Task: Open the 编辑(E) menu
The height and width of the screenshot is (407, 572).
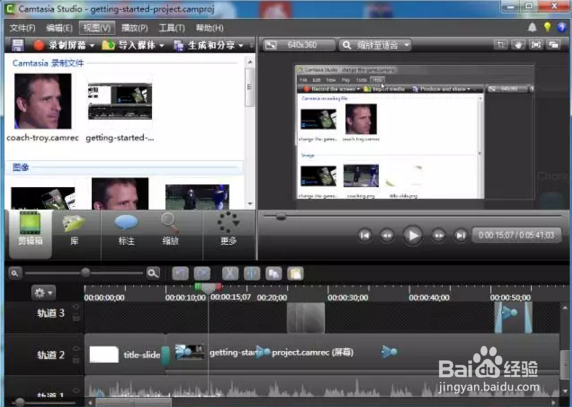Action: click(59, 28)
